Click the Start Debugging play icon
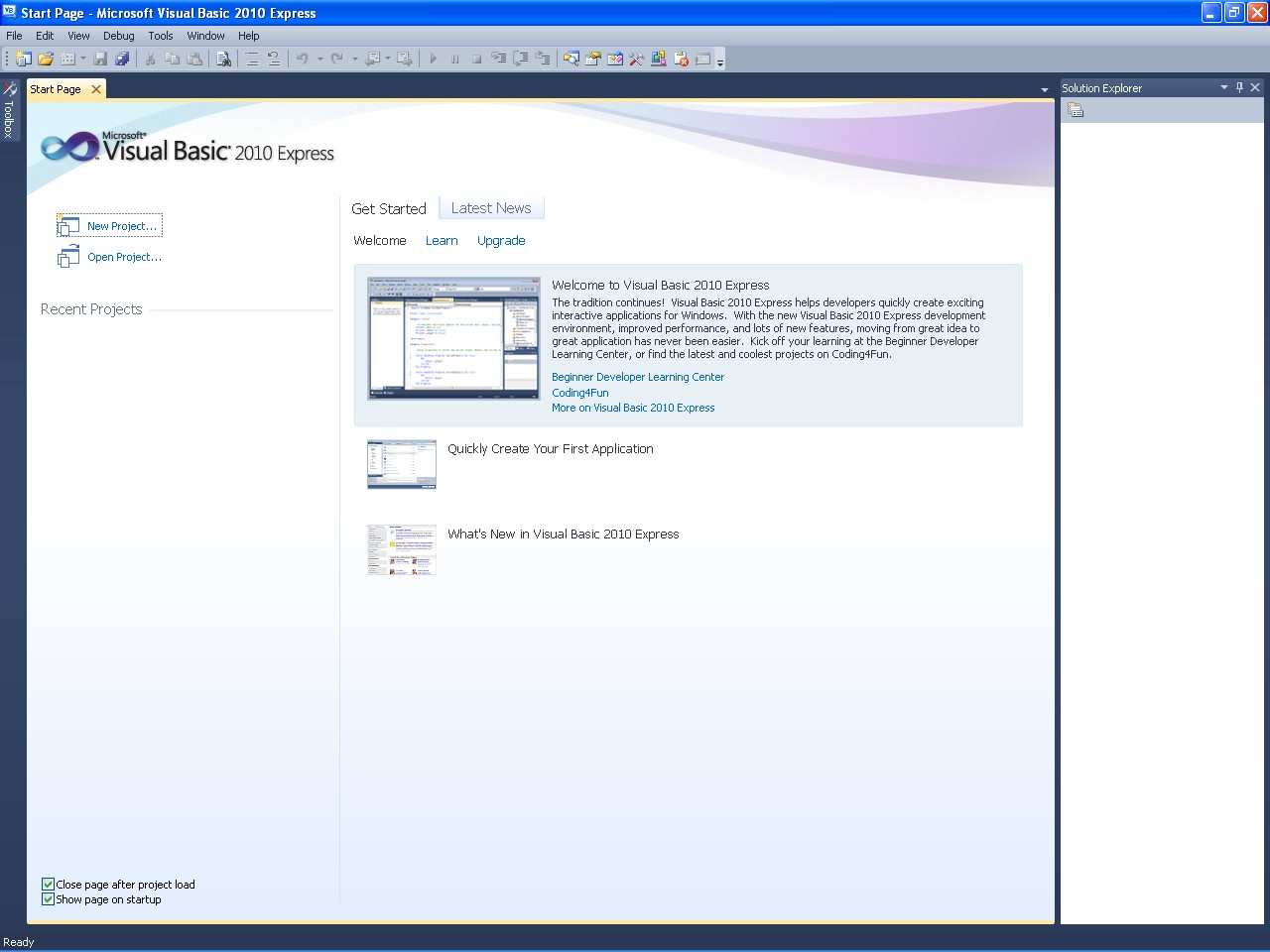The image size is (1270, 952). (x=433, y=59)
